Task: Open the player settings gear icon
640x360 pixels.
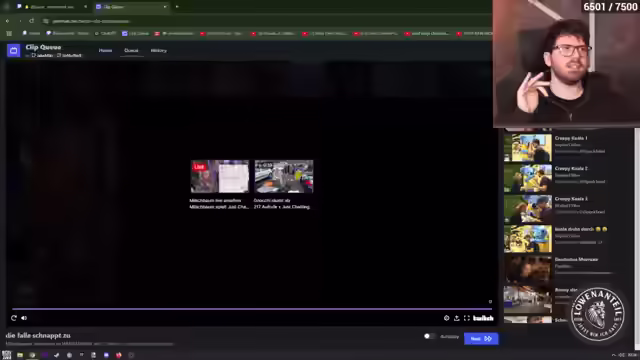Action: click(447, 318)
